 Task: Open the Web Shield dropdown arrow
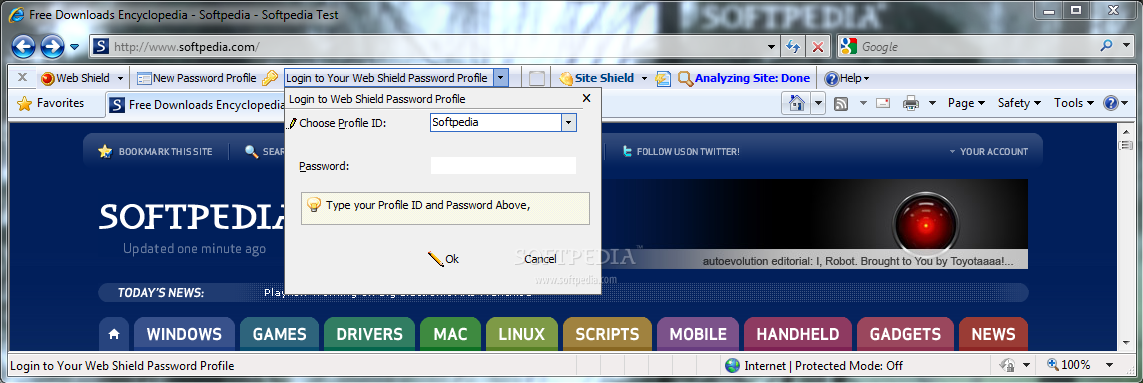(x=120, y=78)
